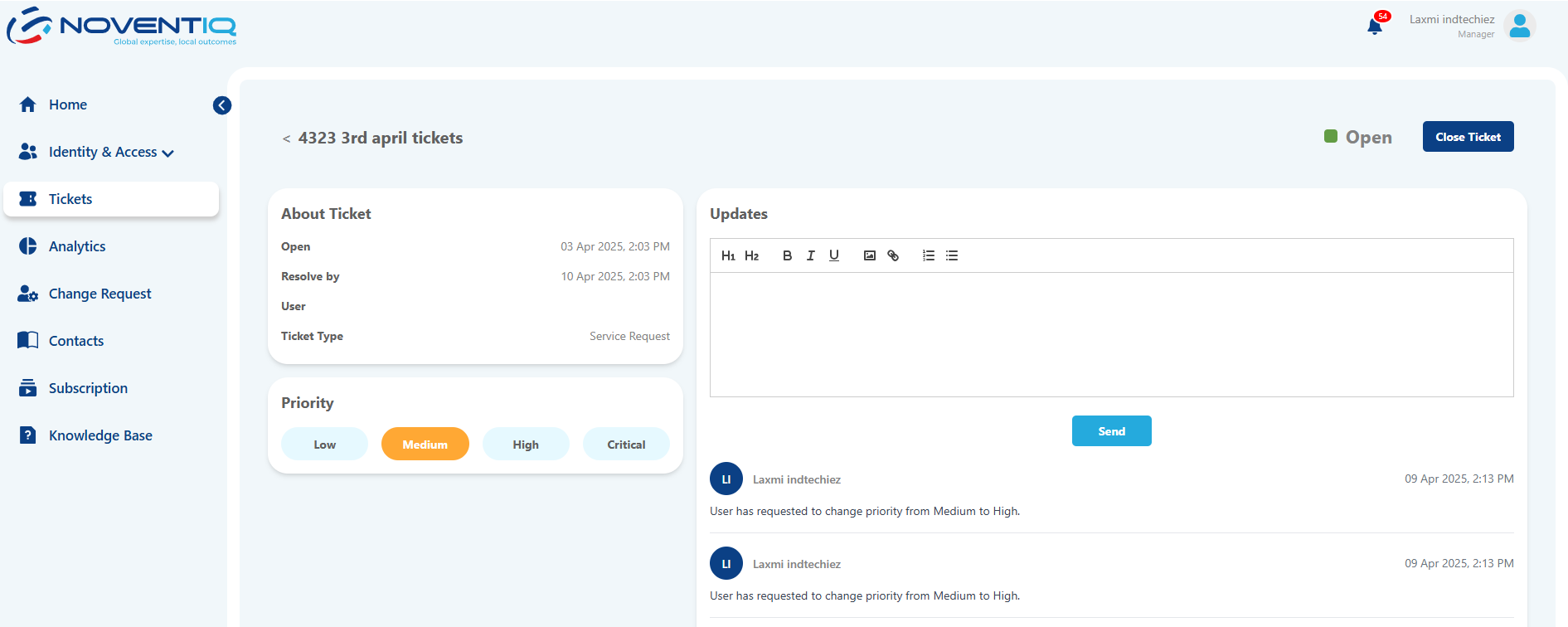Toggle bold text formatting
The height and width of the screenshot is (627, 1568).
(787, 255)
